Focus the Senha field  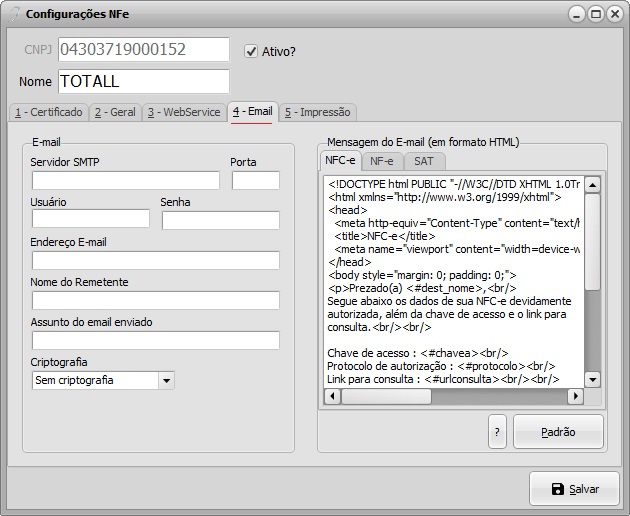[221, 221]
